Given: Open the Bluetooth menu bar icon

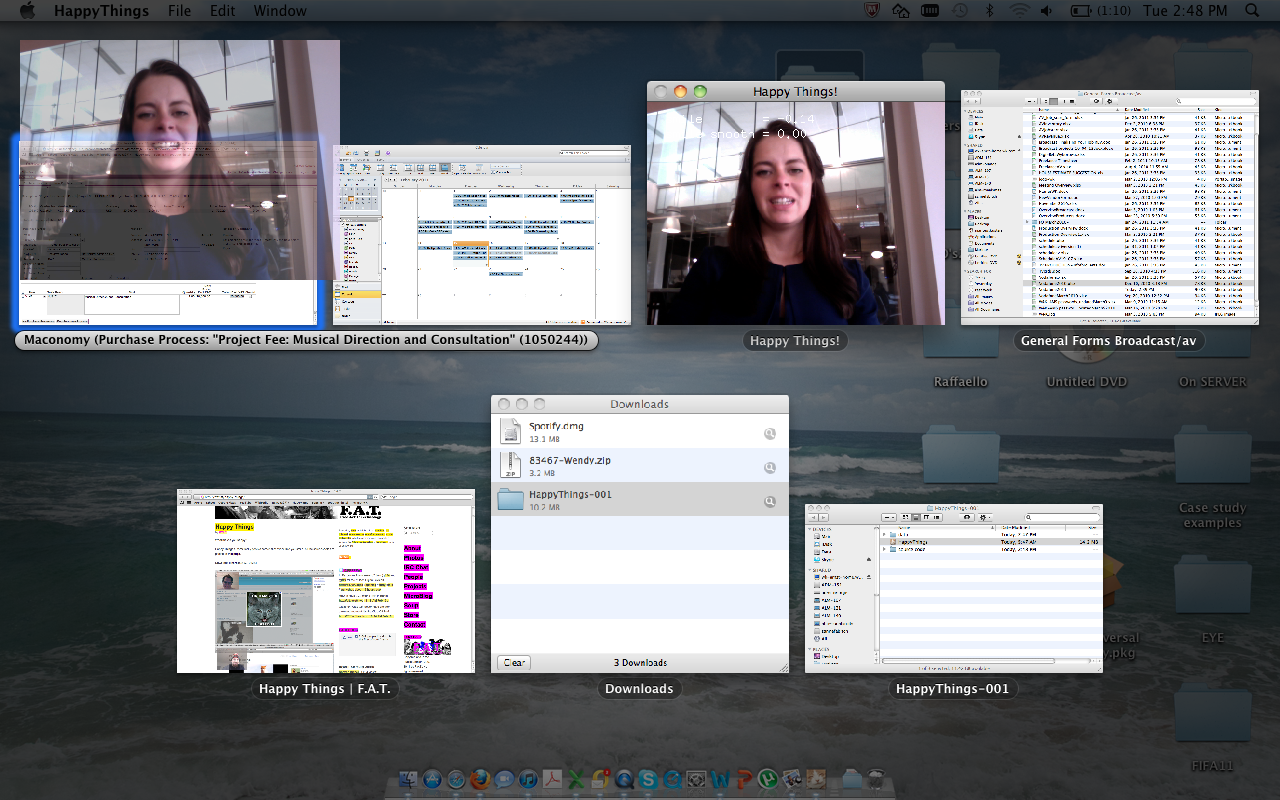Looking at the screenshot, I should tap(989, 11).
